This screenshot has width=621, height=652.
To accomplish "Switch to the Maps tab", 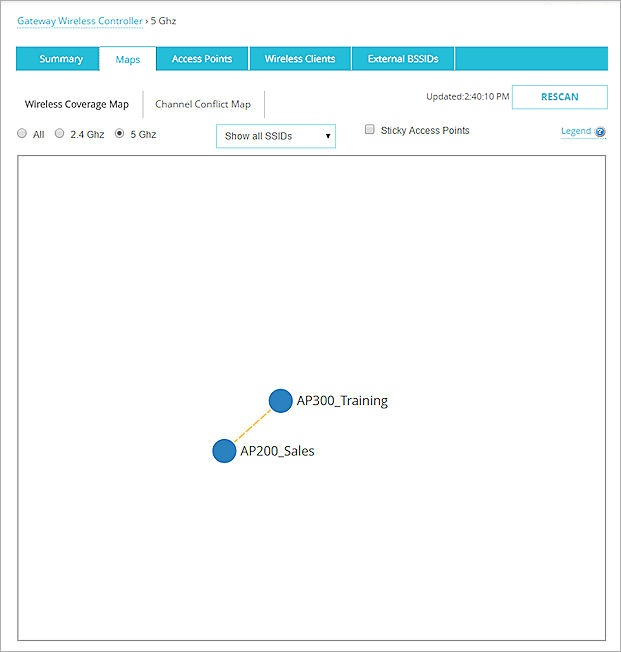I will coord(128,59).
